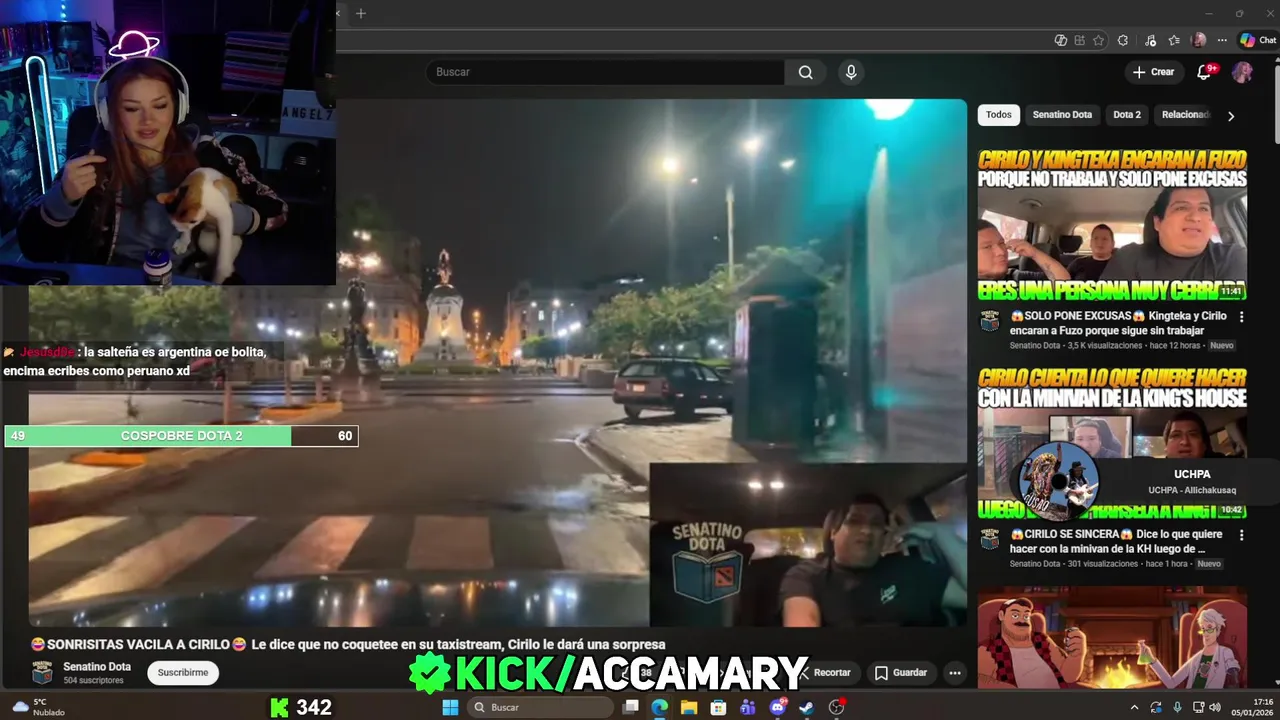1280x720 pixels.
Task: Click the split screen icon in address bar
Action: click(x=1079, y=40)
